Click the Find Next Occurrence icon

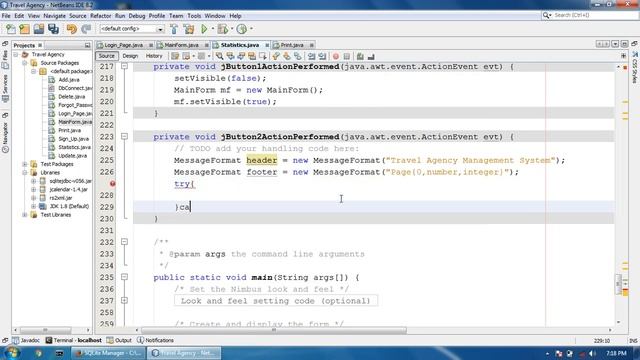pyautogui.click(x=241, y=56)
